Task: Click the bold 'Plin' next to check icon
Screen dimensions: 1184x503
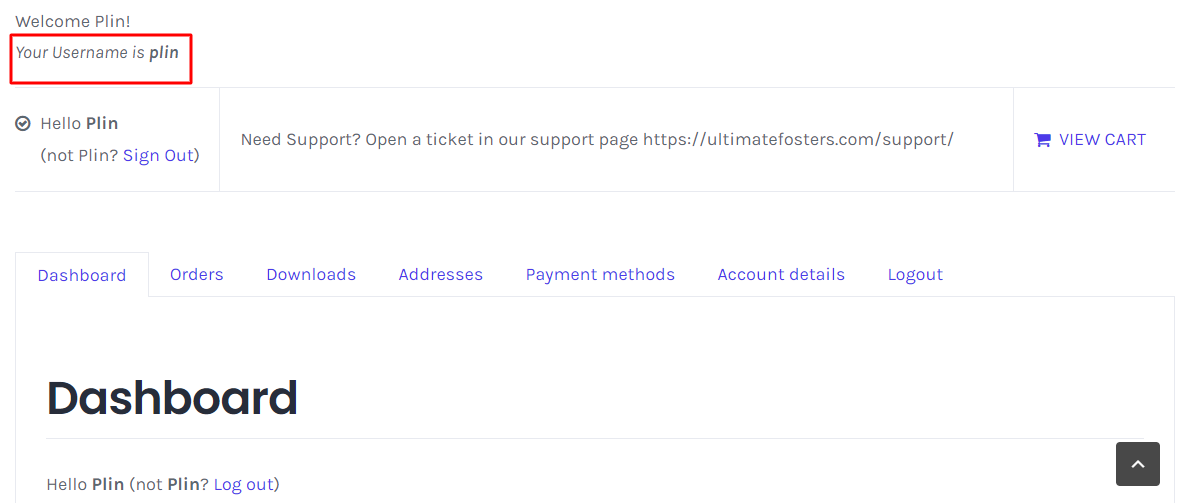Action: point(102,124)
